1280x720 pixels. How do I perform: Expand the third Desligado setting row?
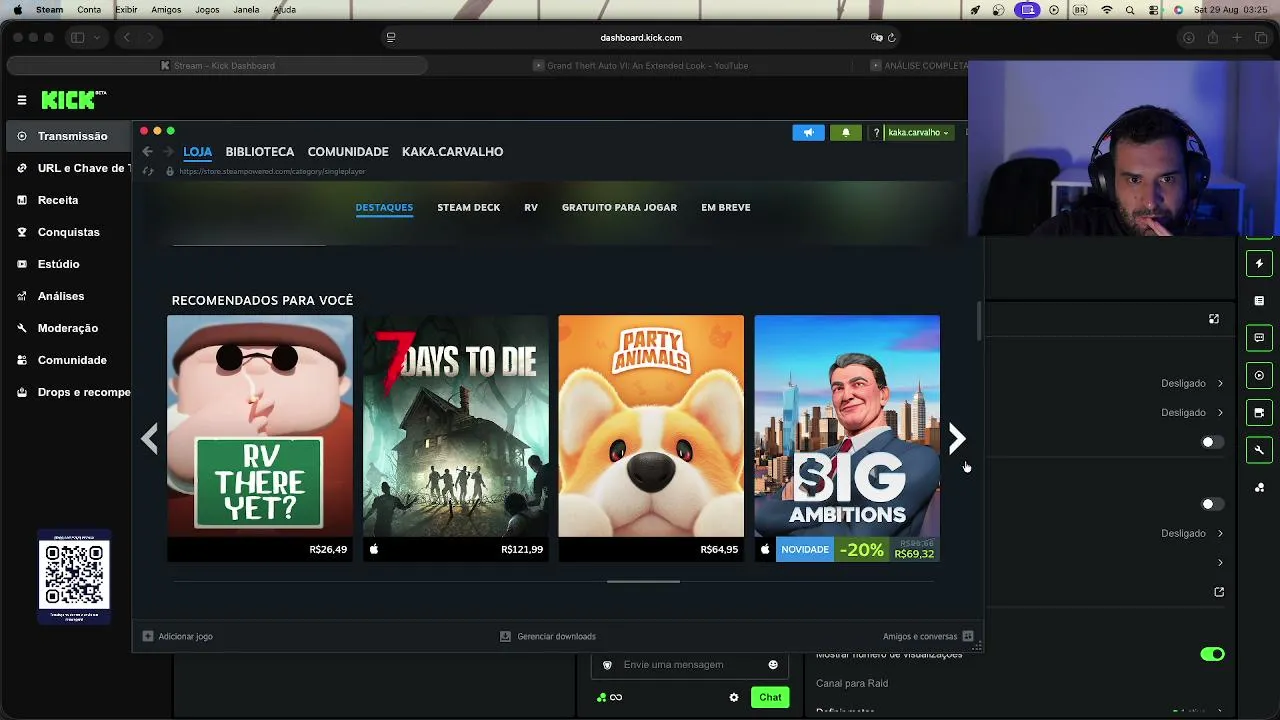point(1192,533)
